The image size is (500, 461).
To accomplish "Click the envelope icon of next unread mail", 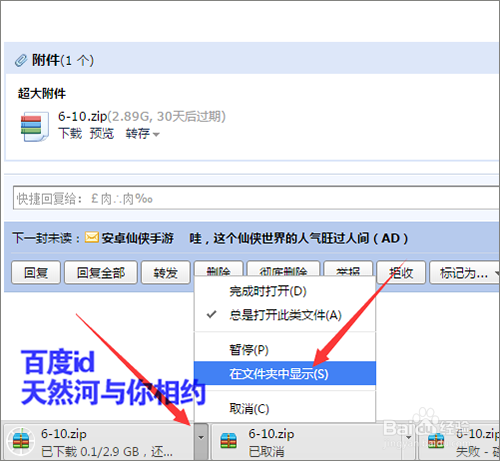I will tap(92, 238).
